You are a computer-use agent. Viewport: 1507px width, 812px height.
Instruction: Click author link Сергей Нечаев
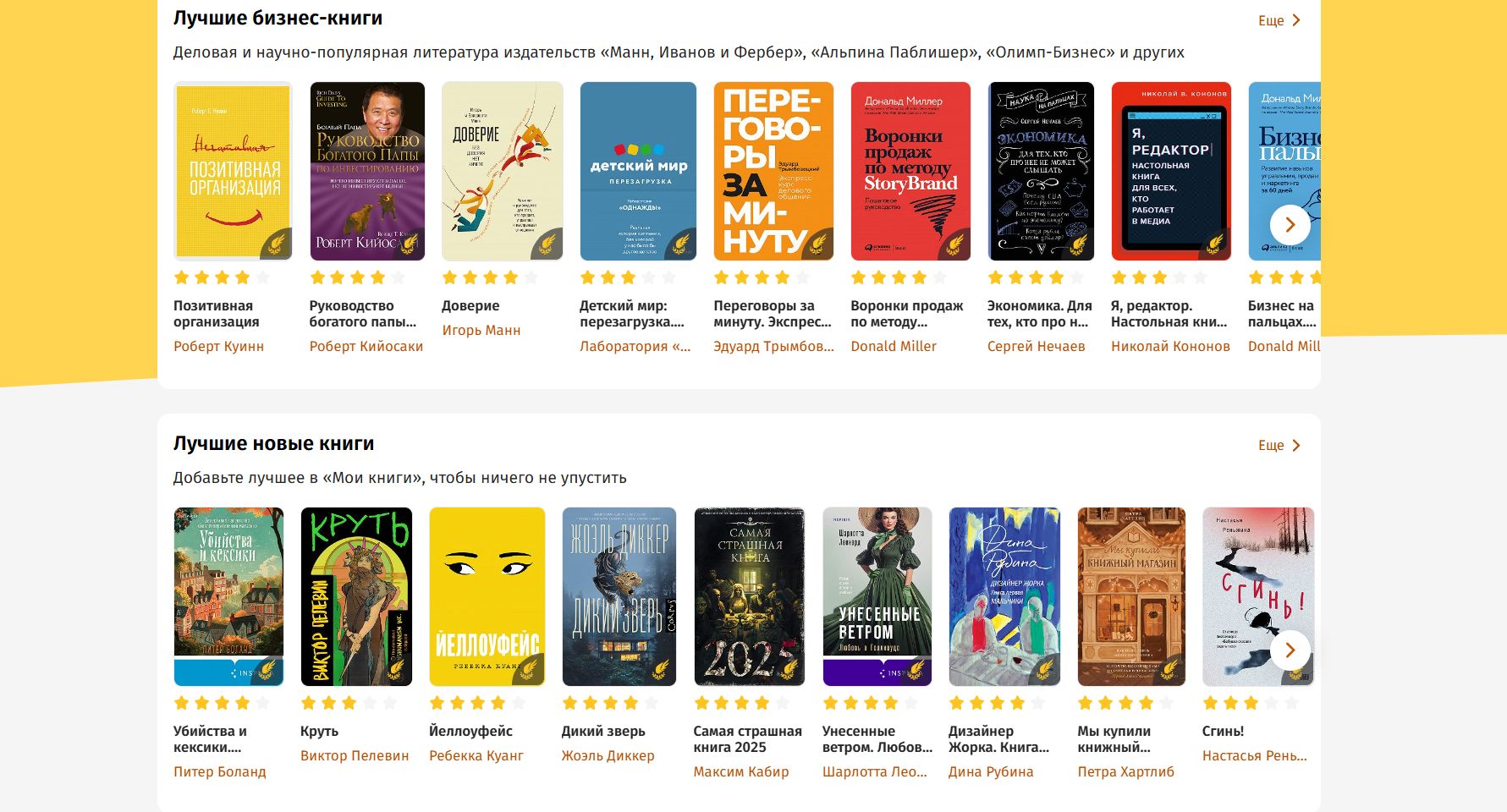[1036, 346]
